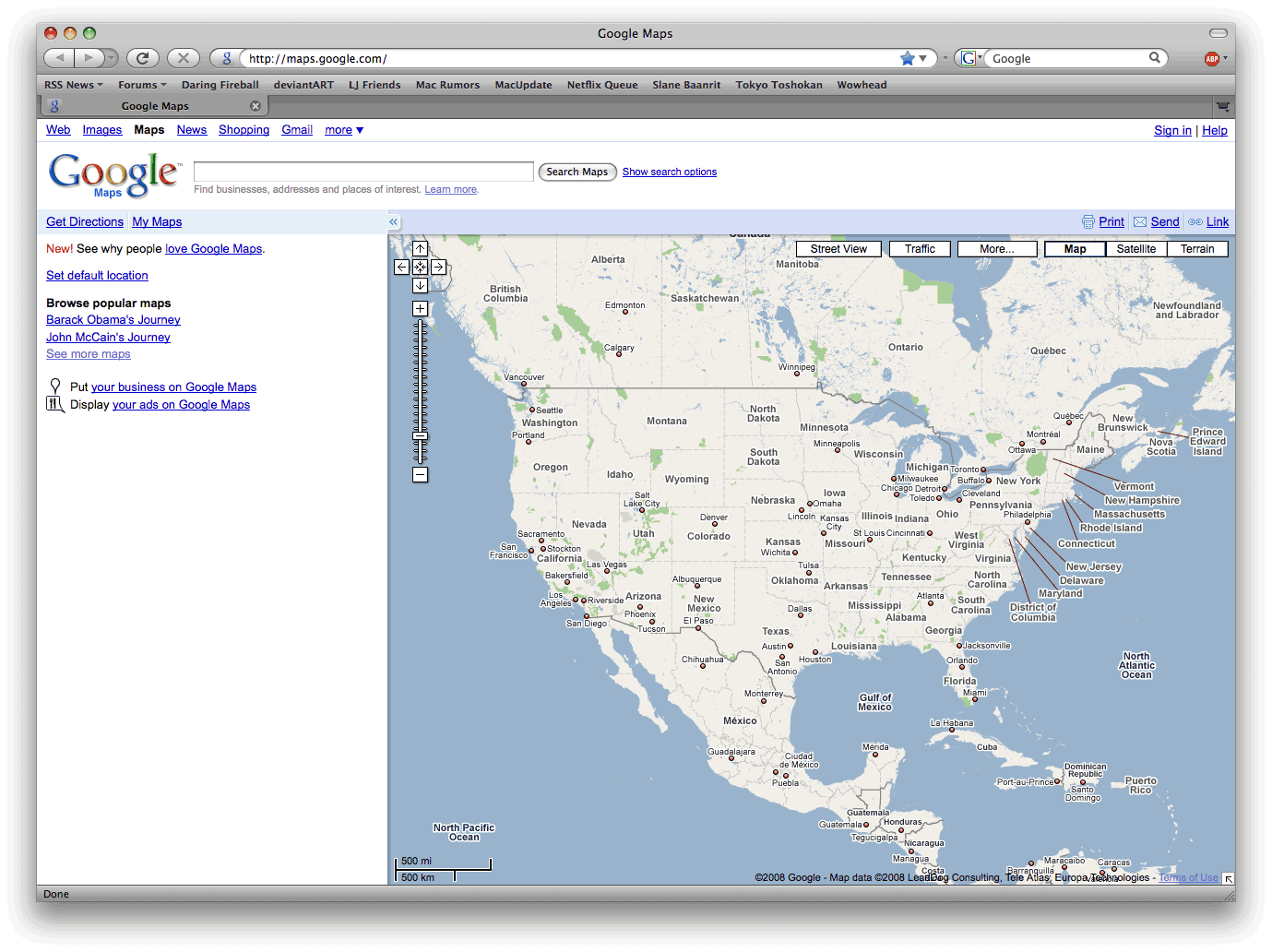The image size is (1272, 952).
Task: Toggle the Street View overlay
Action: click(x=838, y=249)
